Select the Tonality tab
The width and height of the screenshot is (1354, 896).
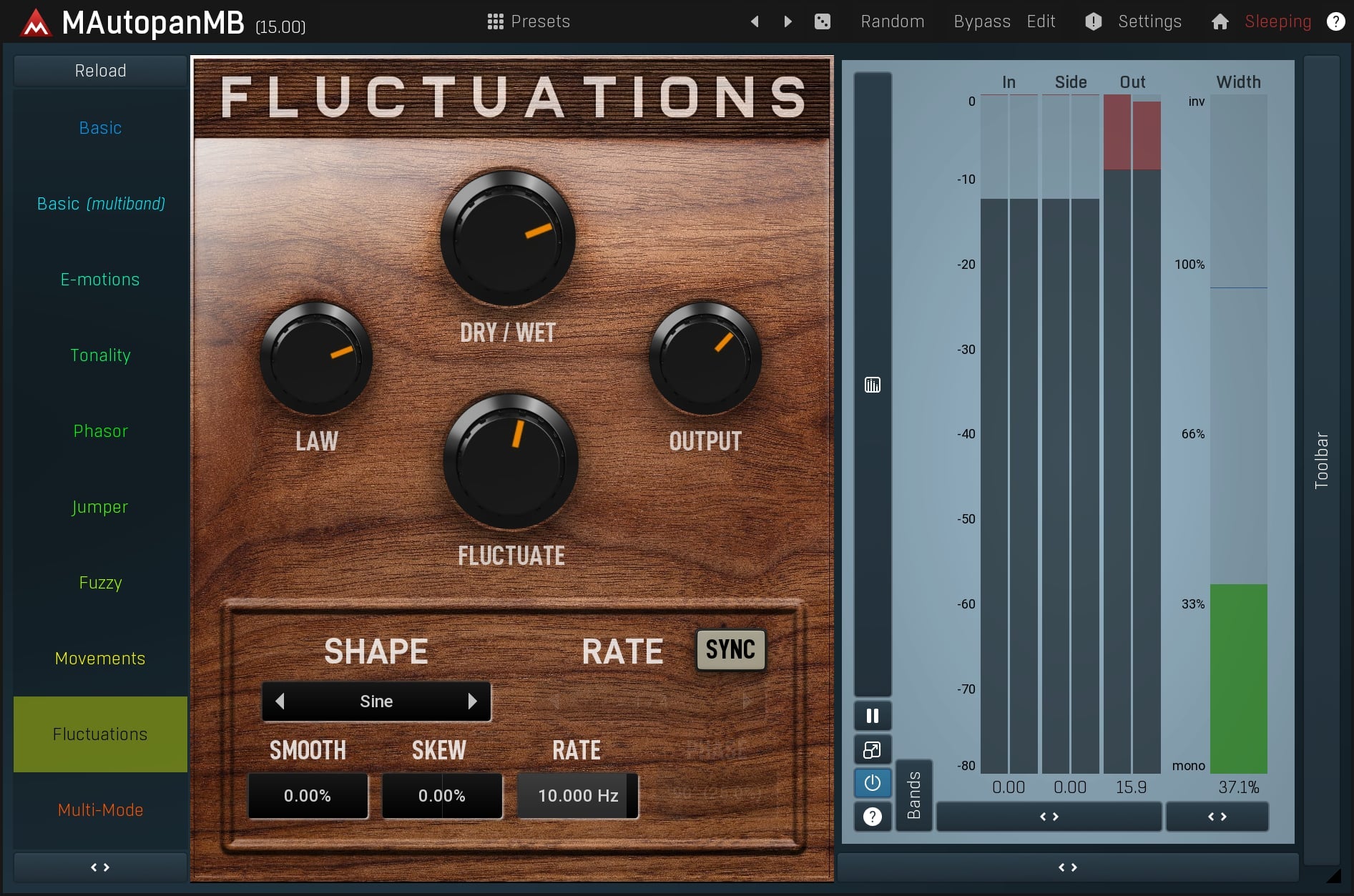pos(100,355)
